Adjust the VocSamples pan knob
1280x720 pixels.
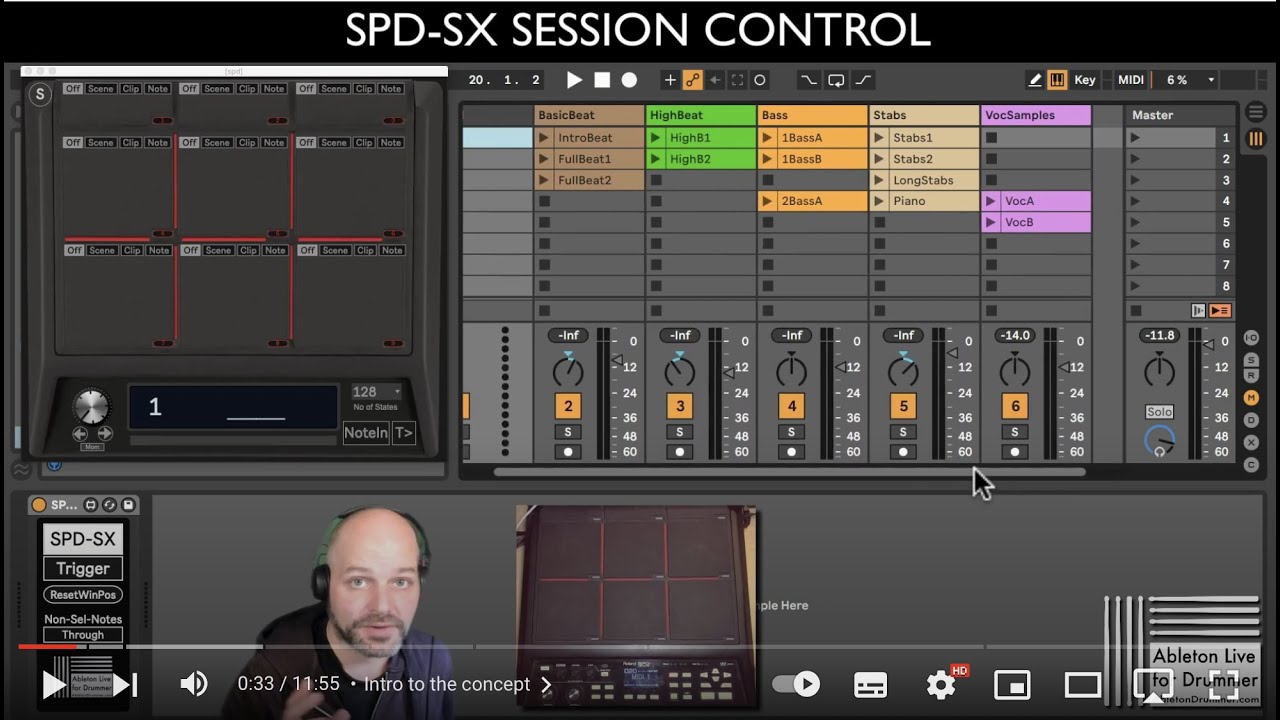click(x=1015, y=370)
